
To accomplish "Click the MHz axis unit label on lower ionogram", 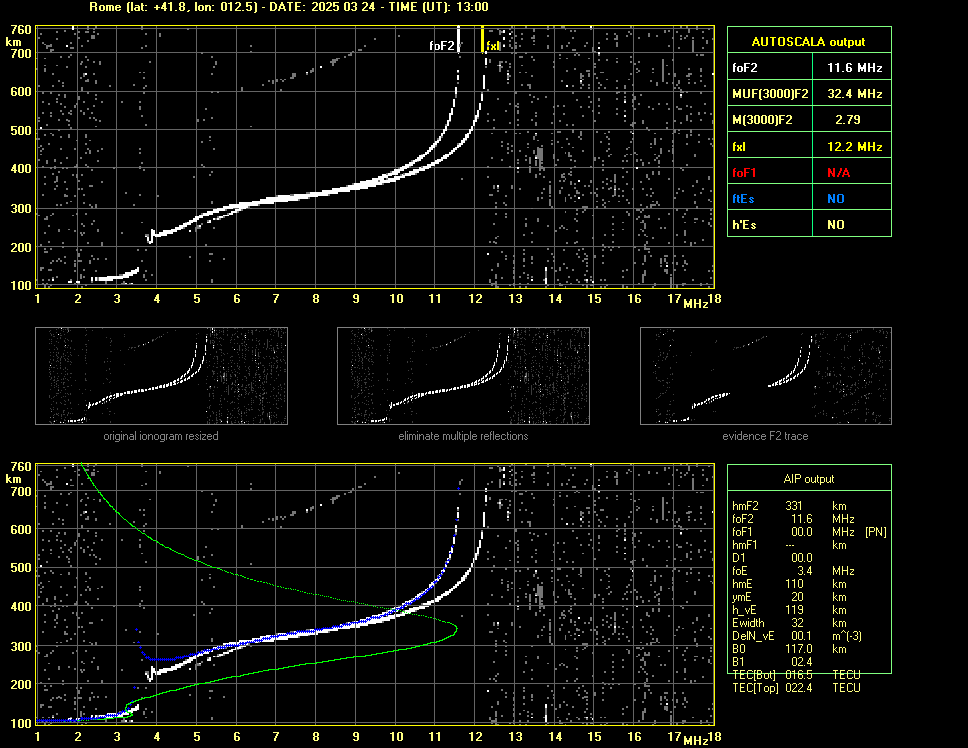I will tap(695, 741).
